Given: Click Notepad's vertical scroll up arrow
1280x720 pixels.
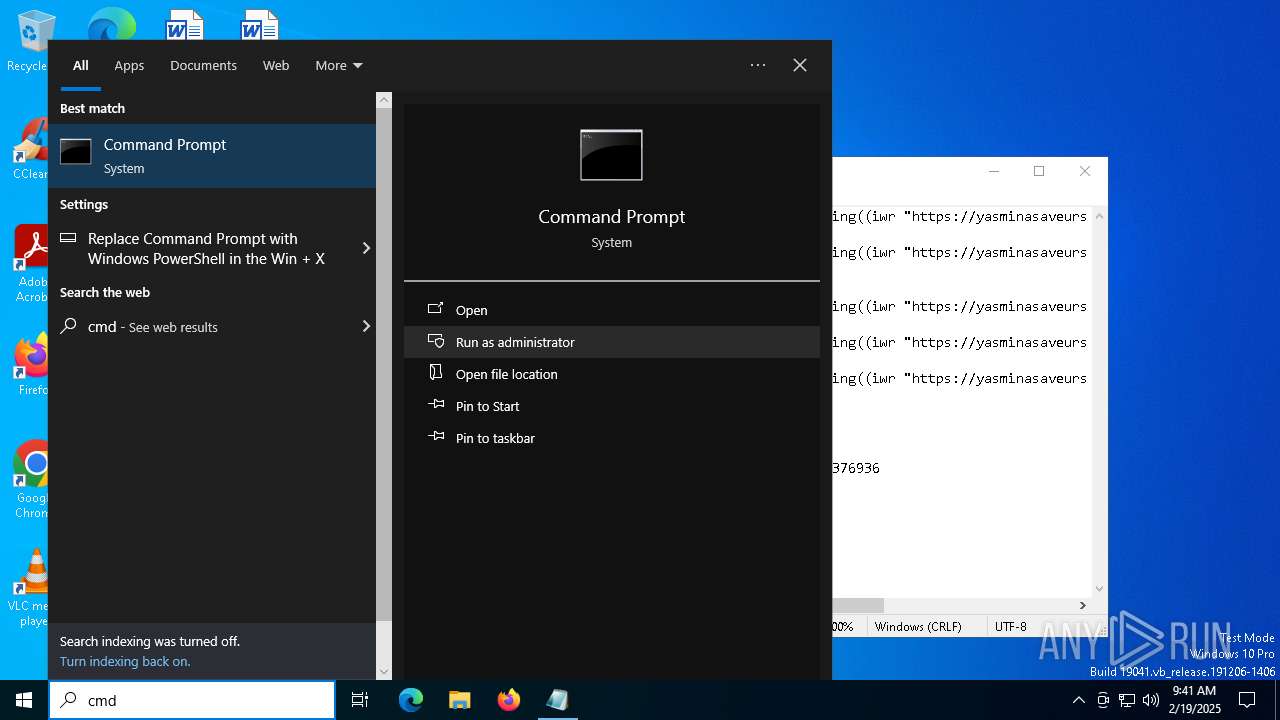Looking at the screenshot, I should pyautogui.click(x=1100, y=215).
